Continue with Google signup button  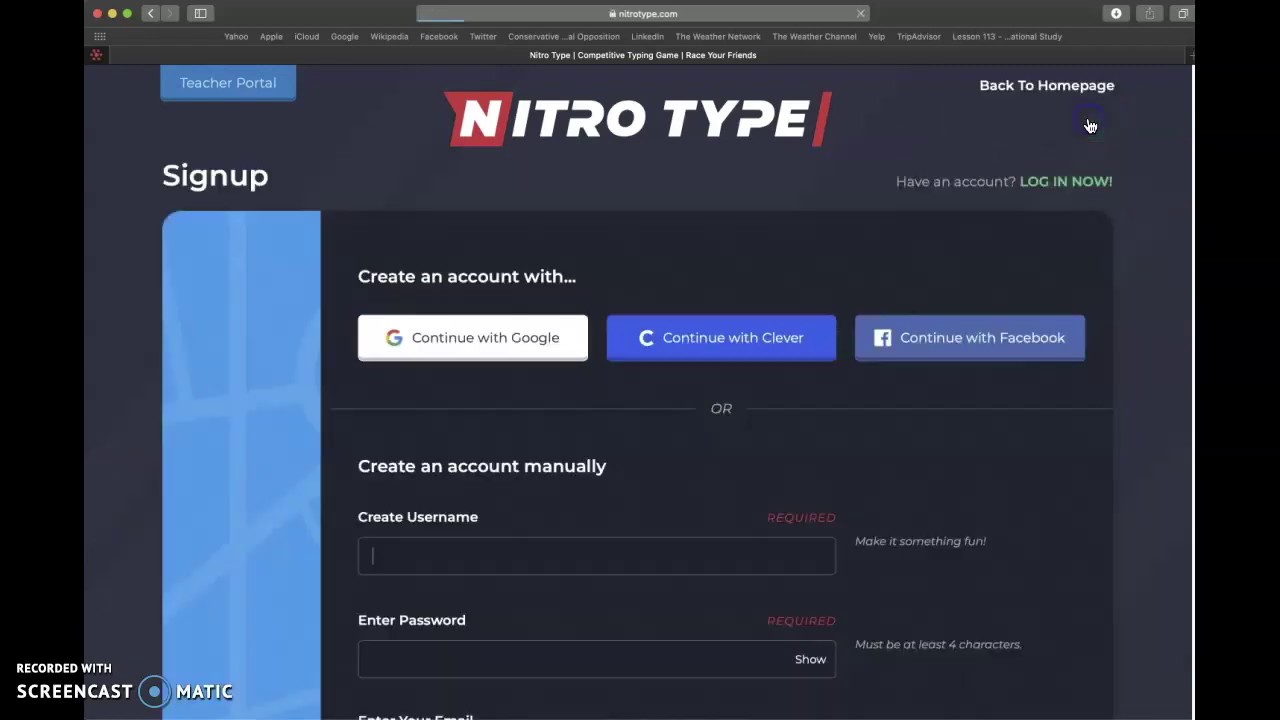point(473,338)
